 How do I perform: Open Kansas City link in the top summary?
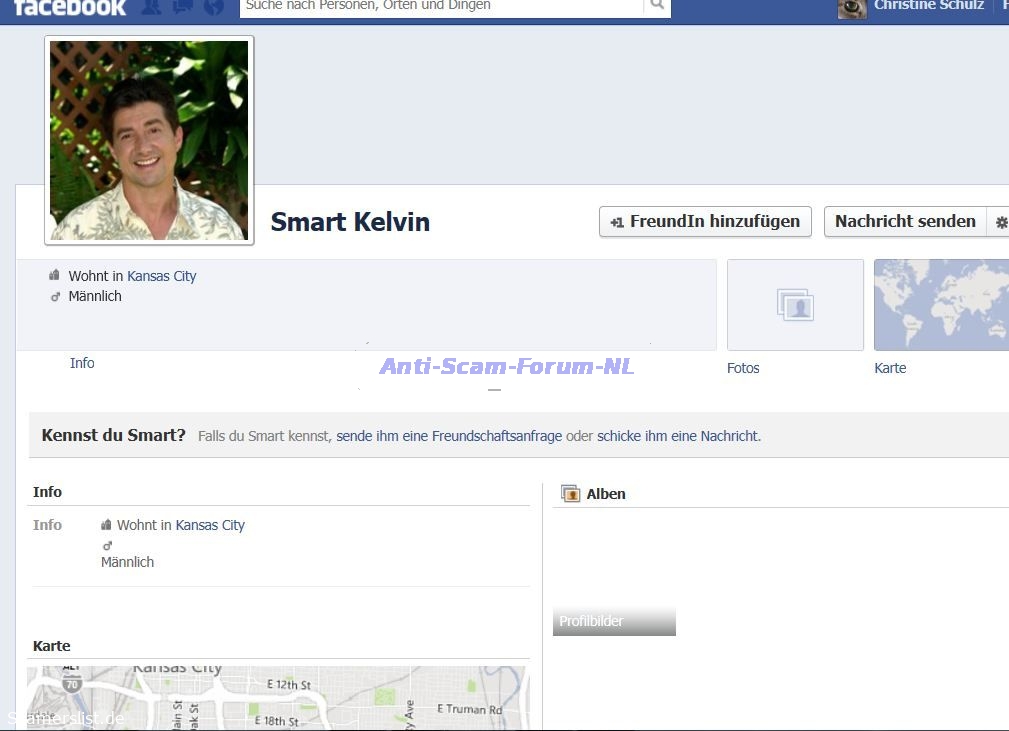click(162, 276)
